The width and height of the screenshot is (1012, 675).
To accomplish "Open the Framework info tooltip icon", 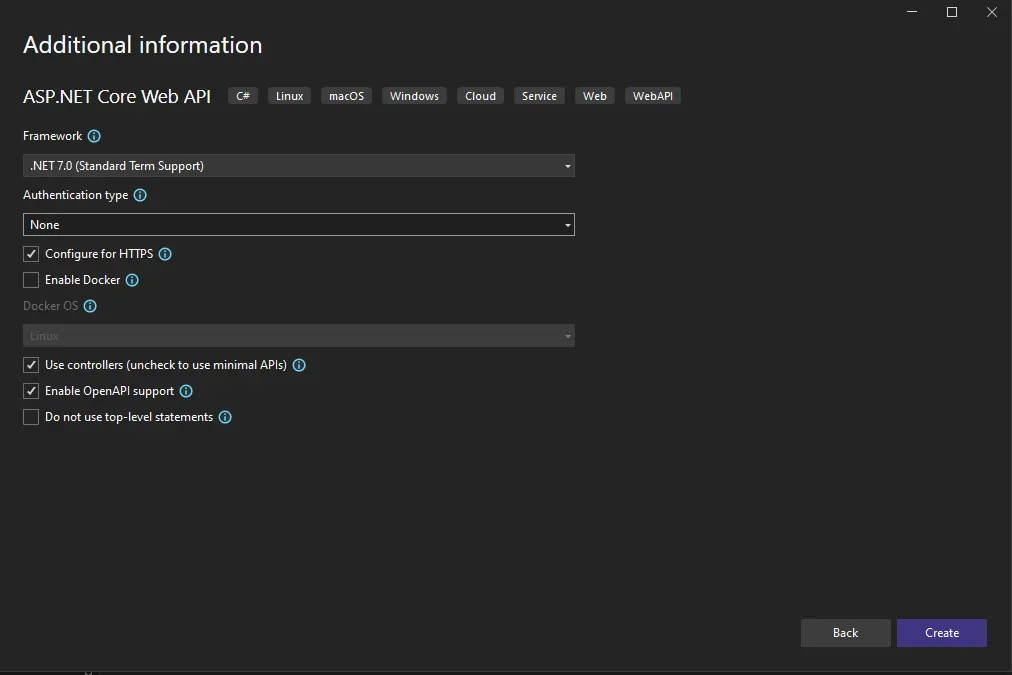I will coord(93,136).
